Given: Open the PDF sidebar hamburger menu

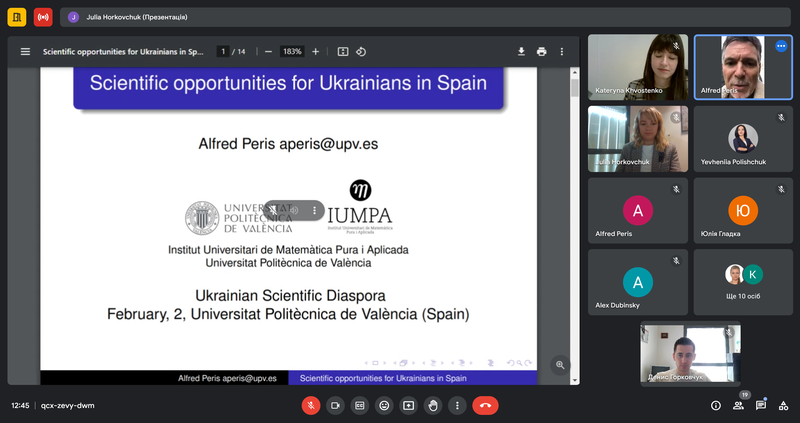Looking at the screenshot, I should (x=25, y=52).
